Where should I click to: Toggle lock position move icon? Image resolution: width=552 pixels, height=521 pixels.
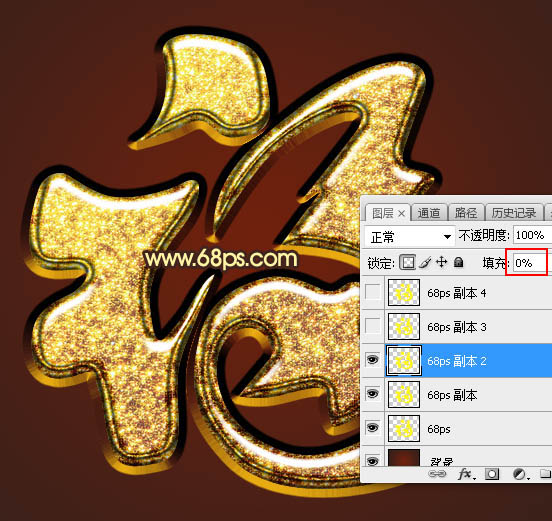click(441, 262)
